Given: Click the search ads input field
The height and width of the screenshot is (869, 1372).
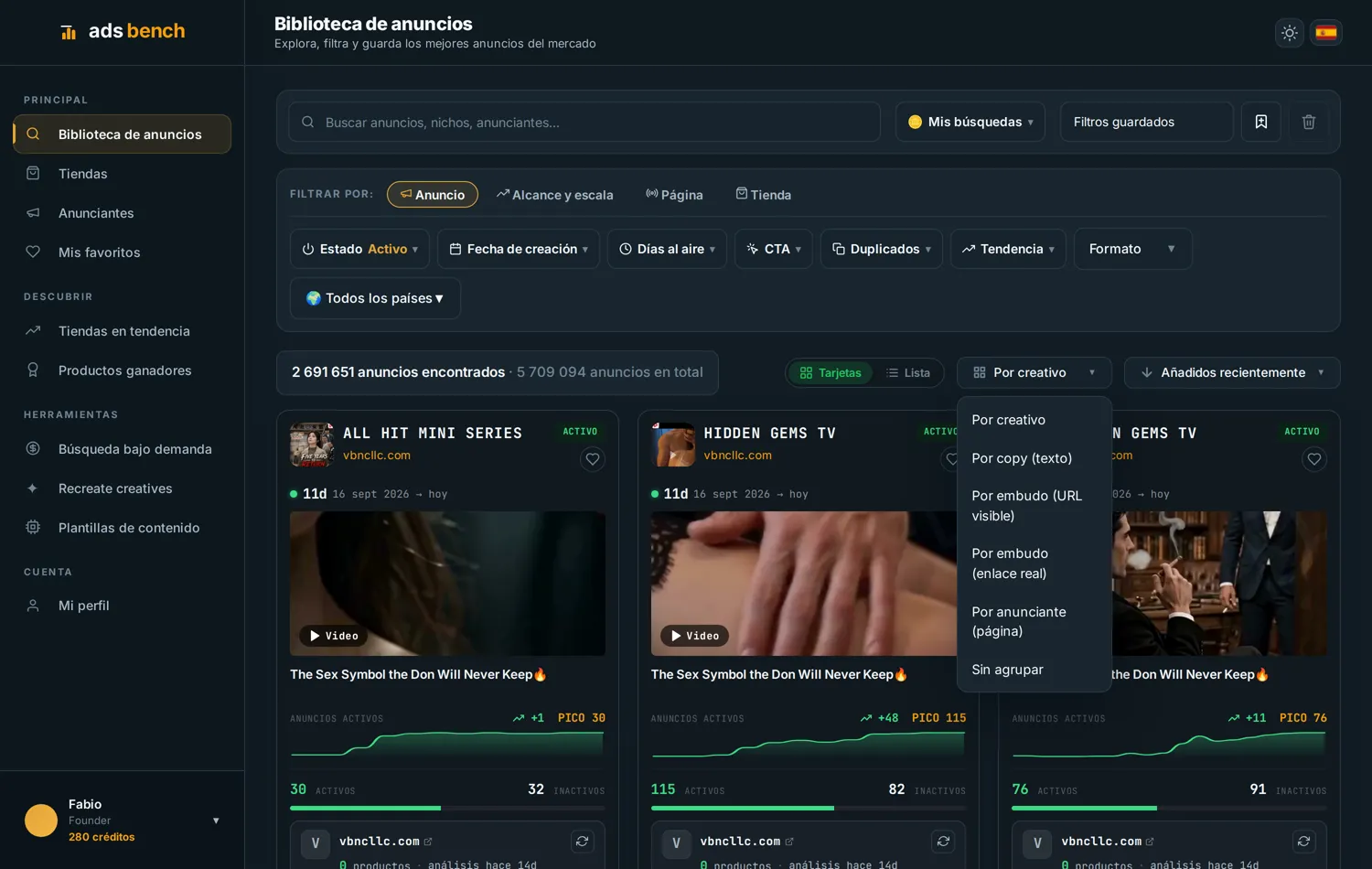Looking at the screenshot, I should click(x=584, y=122).
